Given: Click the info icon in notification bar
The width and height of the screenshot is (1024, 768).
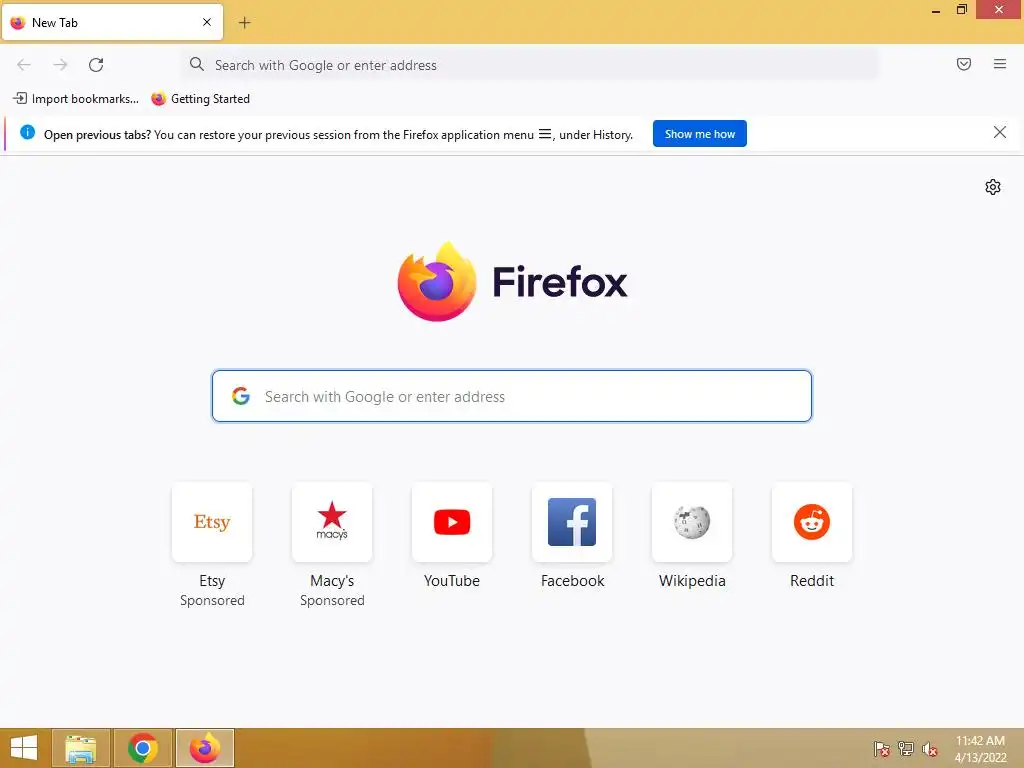Looking at the screenshot, I should [x=27, y=133].
